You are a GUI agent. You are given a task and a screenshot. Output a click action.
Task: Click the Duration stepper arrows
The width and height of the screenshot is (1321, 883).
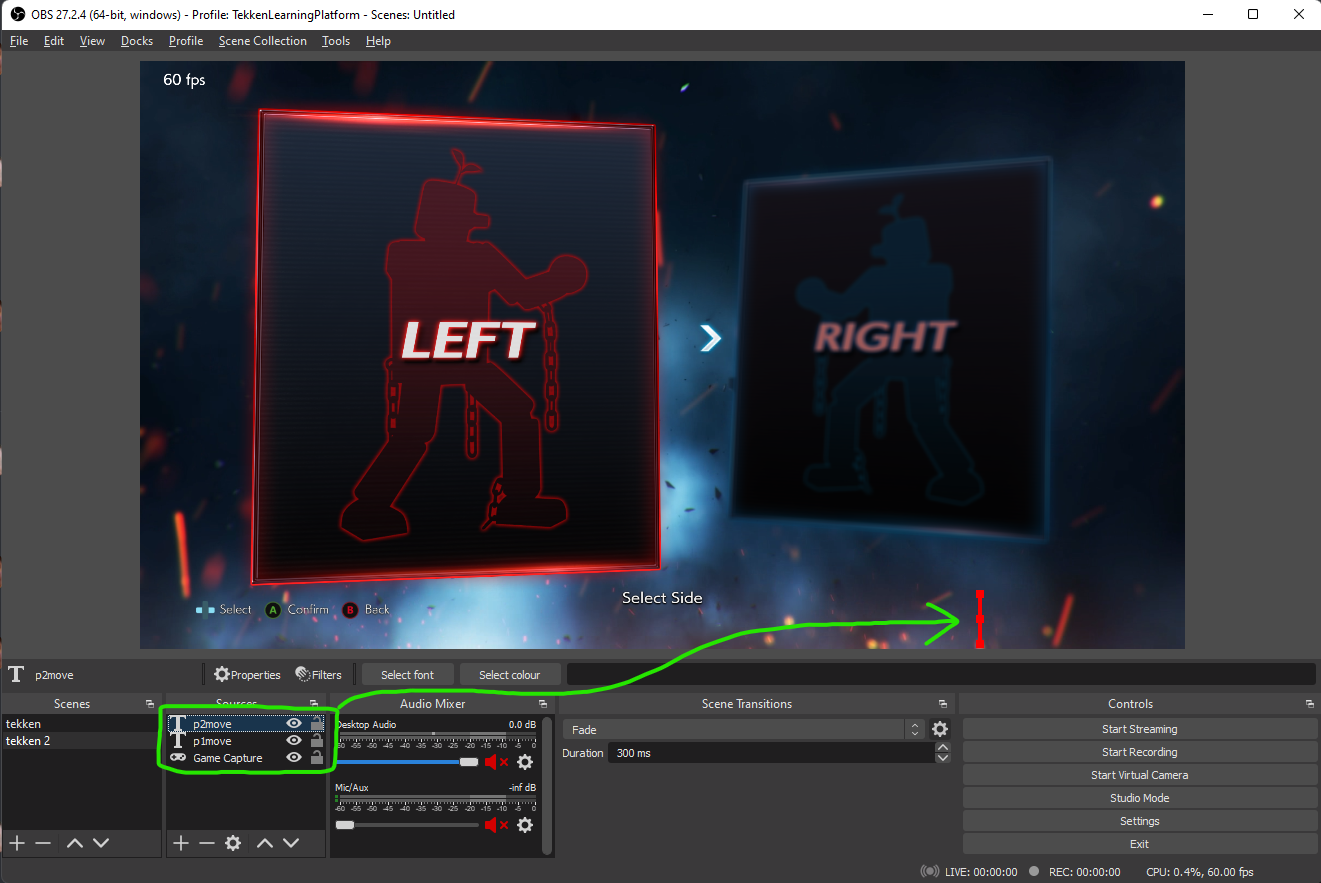click(x=942, y=753)
